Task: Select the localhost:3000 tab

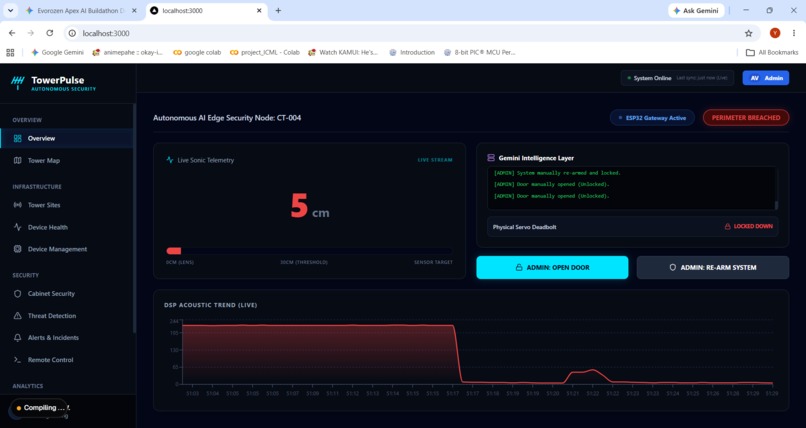Action: click(207, 10)
